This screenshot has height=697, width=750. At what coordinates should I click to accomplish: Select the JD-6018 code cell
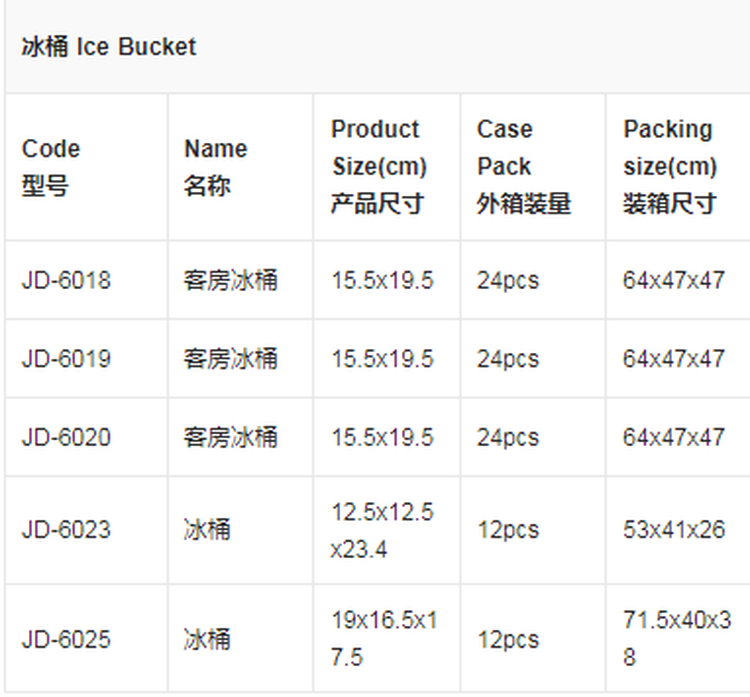tap(66, 280)
